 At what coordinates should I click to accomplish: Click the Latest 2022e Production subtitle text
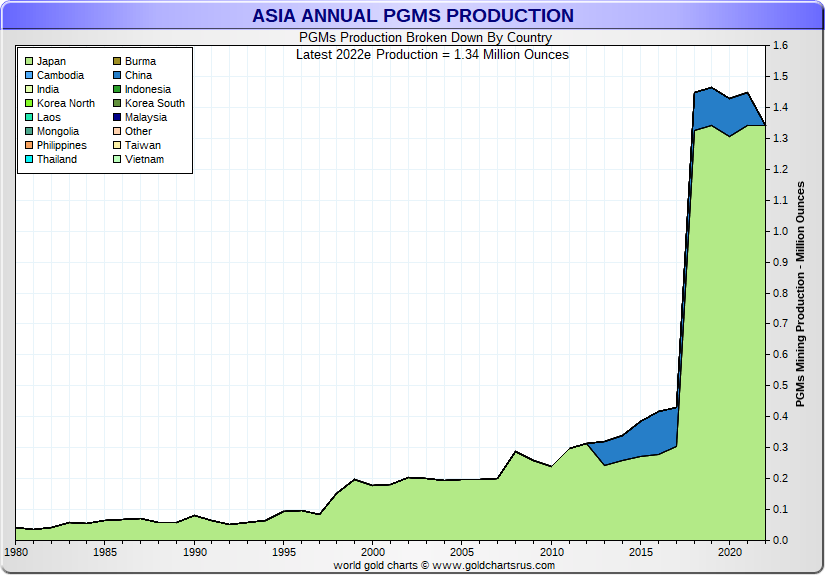click(x=432, y=54)
